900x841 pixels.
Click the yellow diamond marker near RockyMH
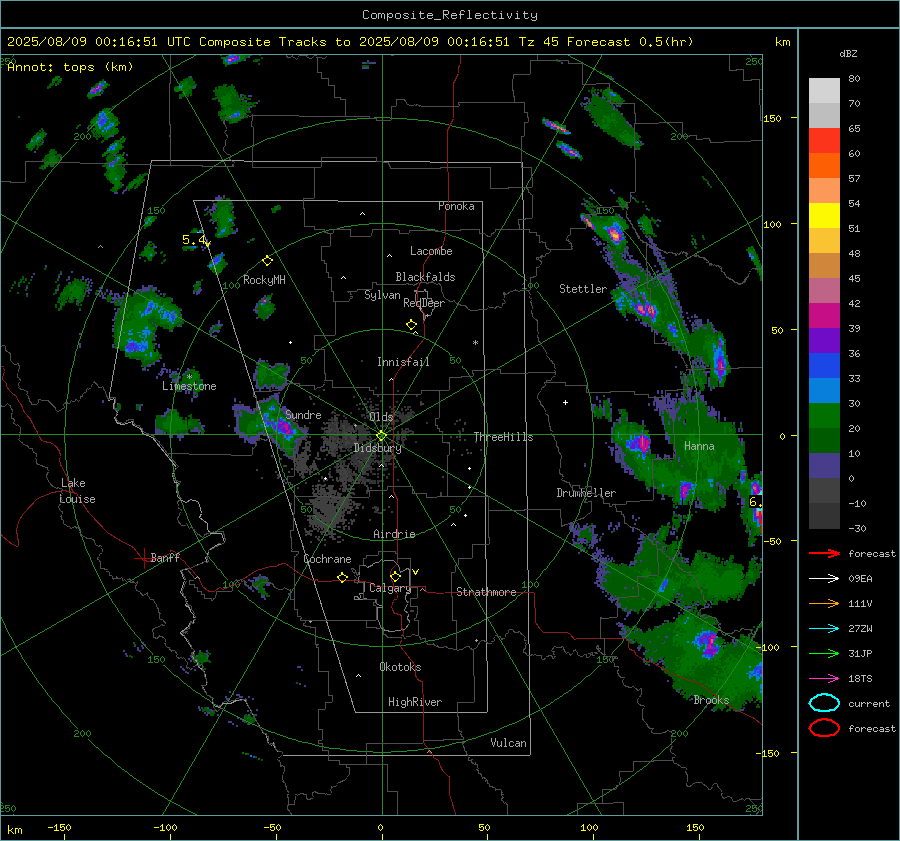coord(267,261)
